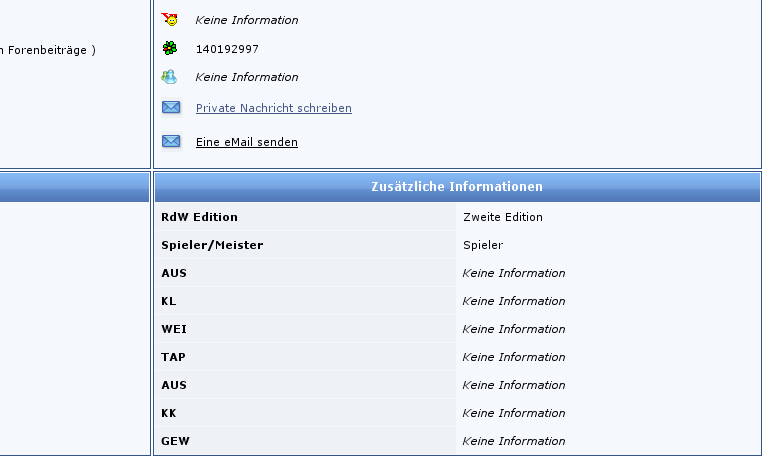This screenshot has height=460, width=765.
Task: Click the envelope icon beside Eine eMail senden
Action: (171, 142)
